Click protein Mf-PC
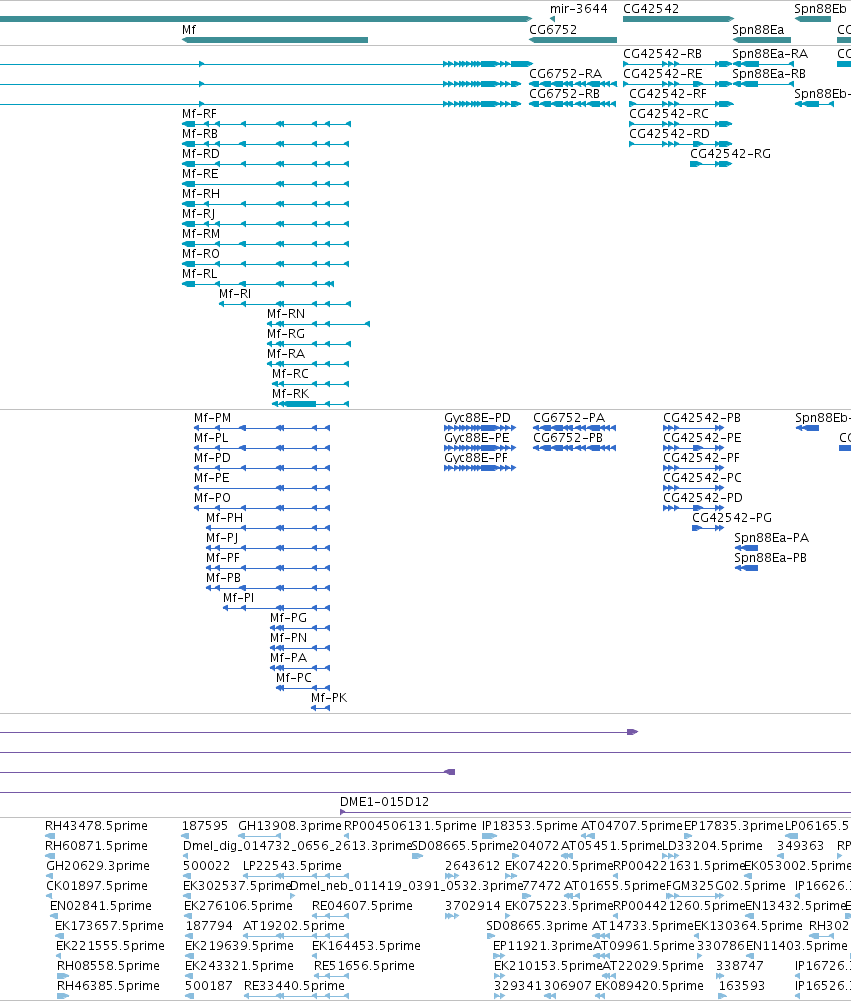Image resolution: width=851 pixels, height=1001 pixels. (x=294, y=678)
